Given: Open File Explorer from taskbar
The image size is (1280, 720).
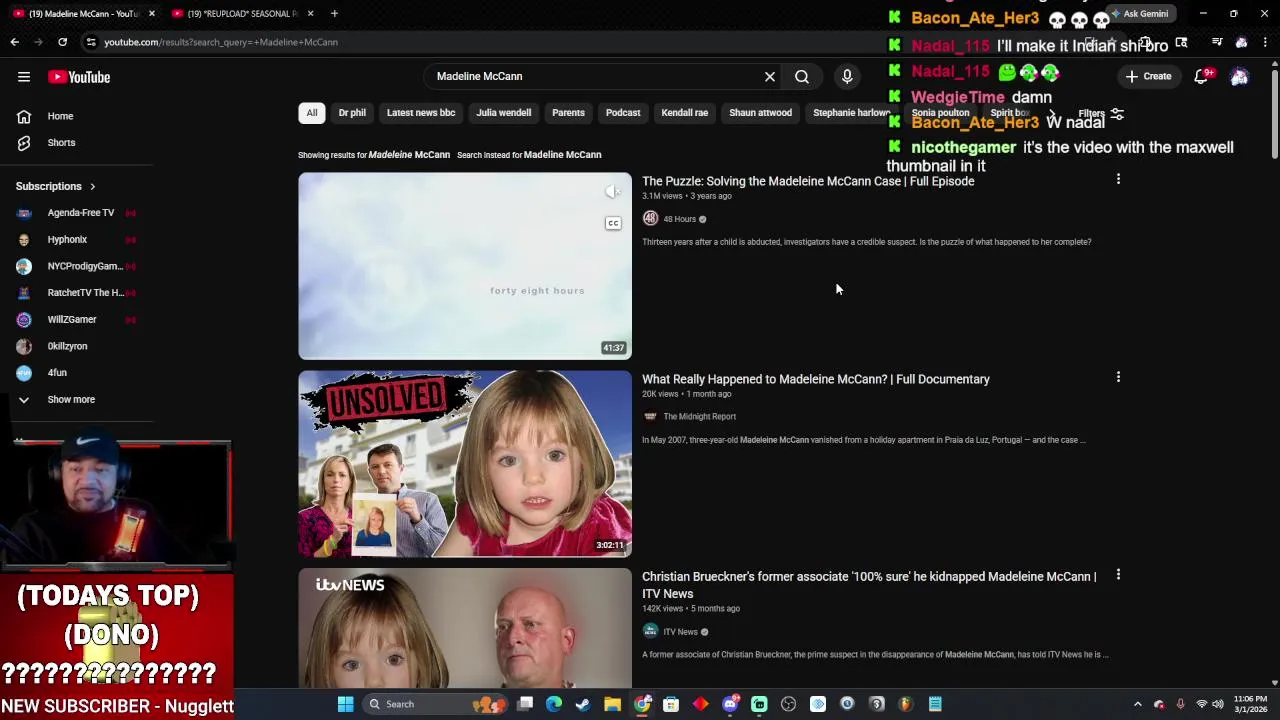Looking at the screenshot, I should tap(612, 704).
